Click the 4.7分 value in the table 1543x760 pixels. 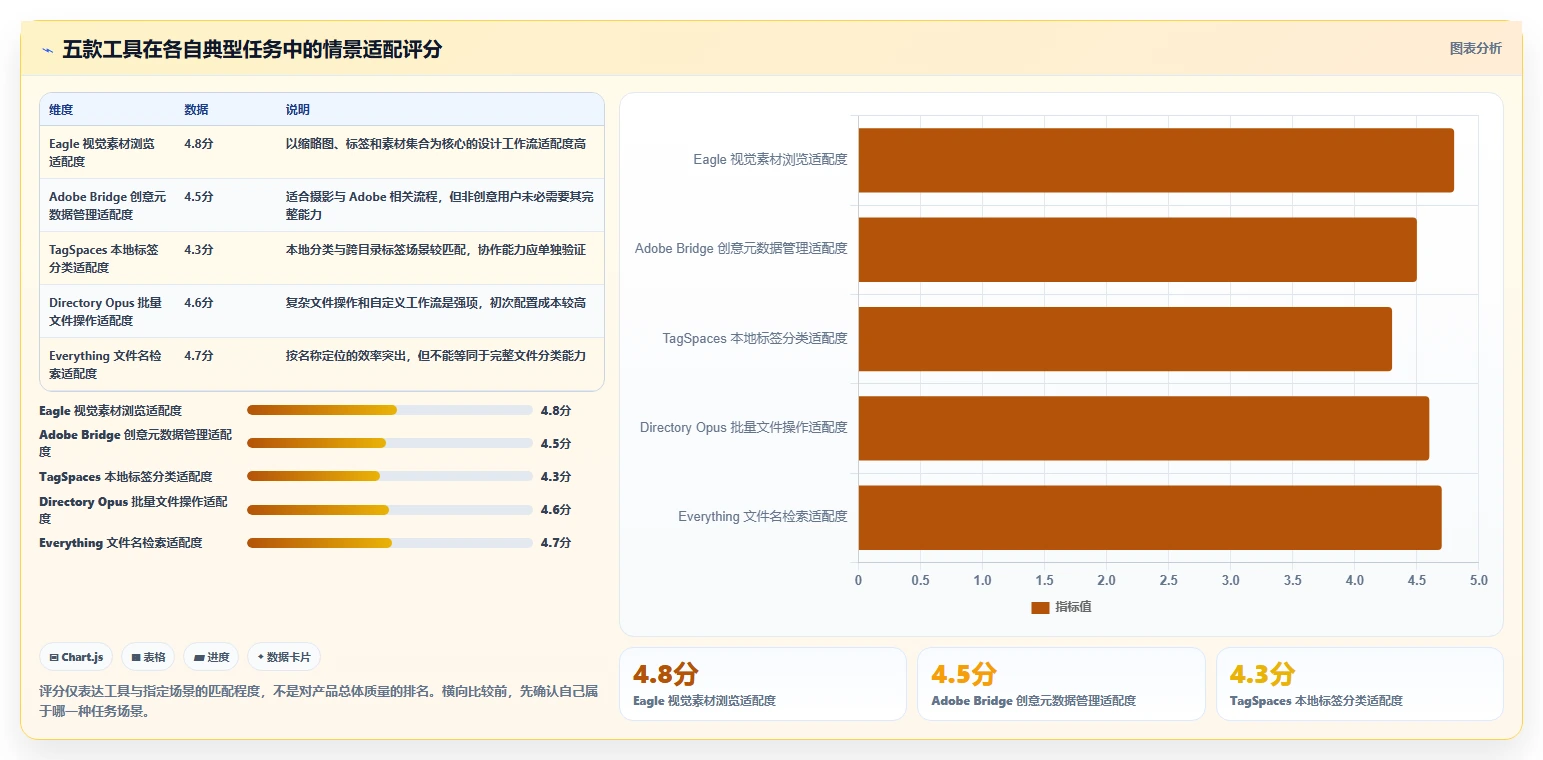click(199, 356)
